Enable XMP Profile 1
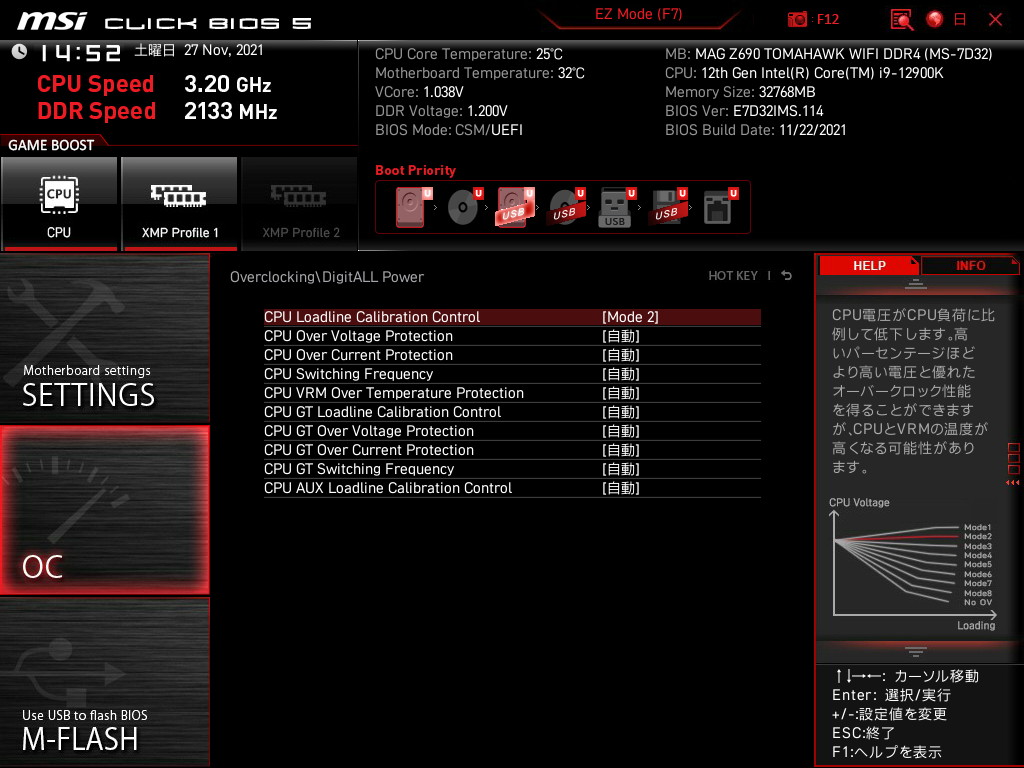 click(x=179, y=203)
